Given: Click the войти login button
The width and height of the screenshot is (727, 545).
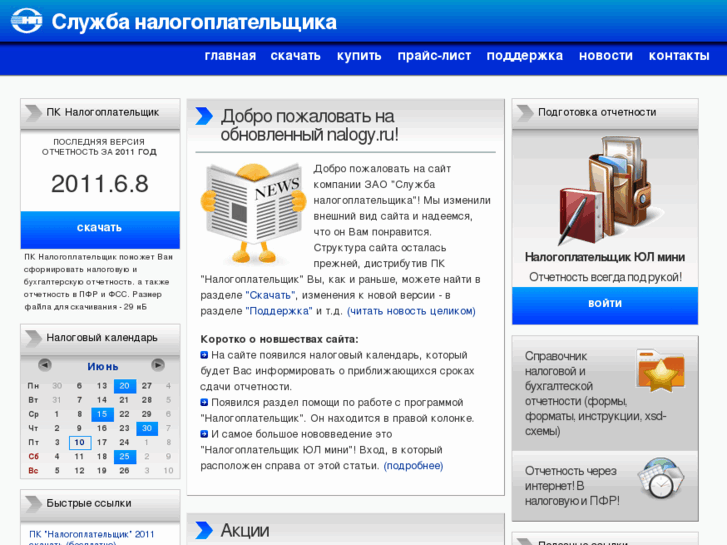Looking at the screenshot, I should [605, 305].
